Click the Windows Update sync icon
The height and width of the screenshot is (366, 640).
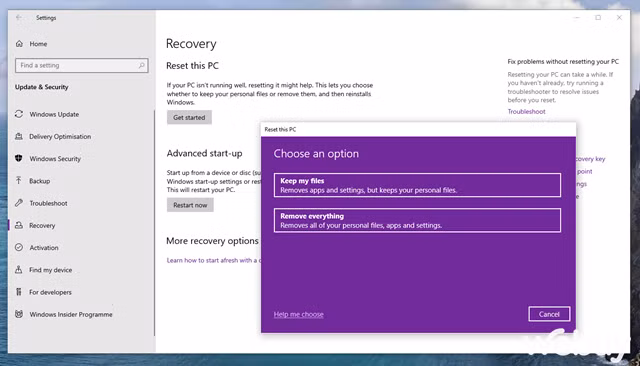[x=19, y=114]
